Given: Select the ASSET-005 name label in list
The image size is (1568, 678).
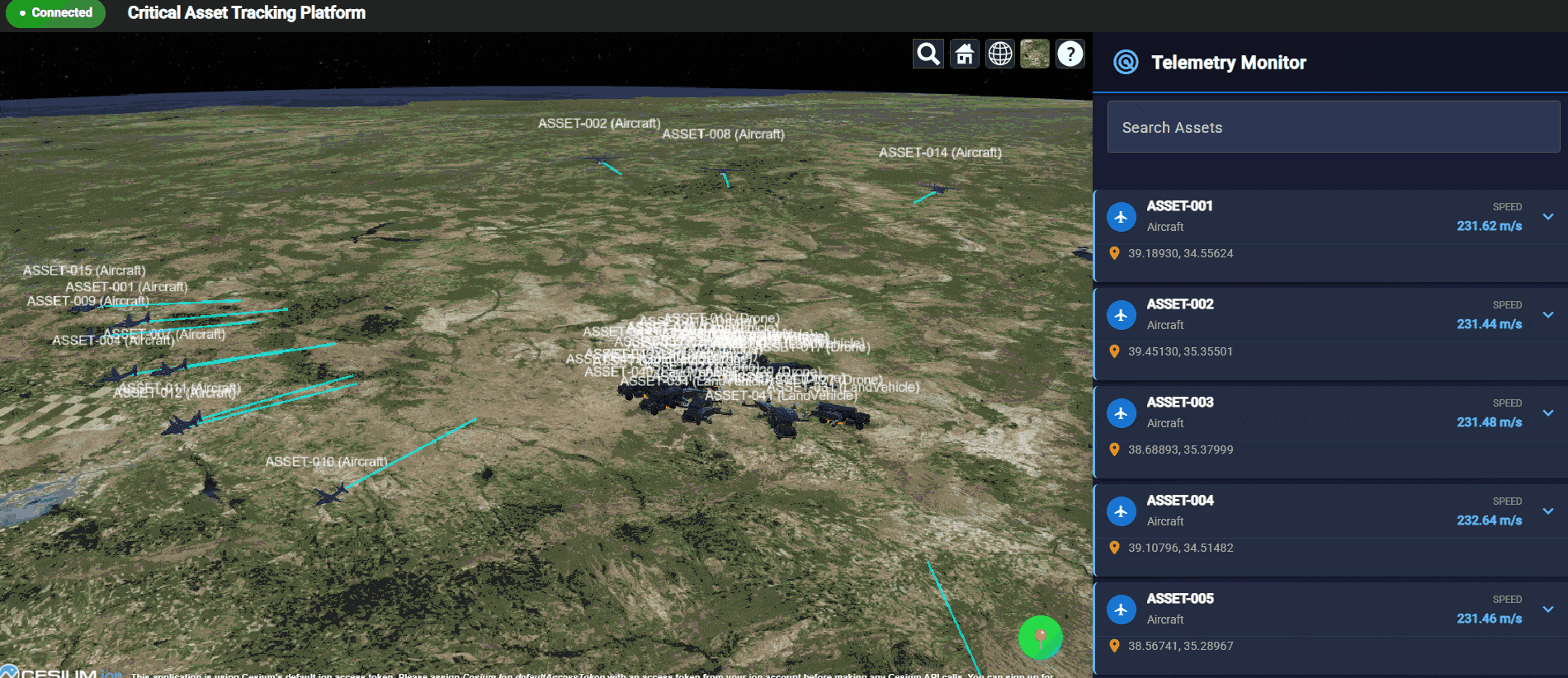Looking at the screenshot, I should tap(1180, 599).
